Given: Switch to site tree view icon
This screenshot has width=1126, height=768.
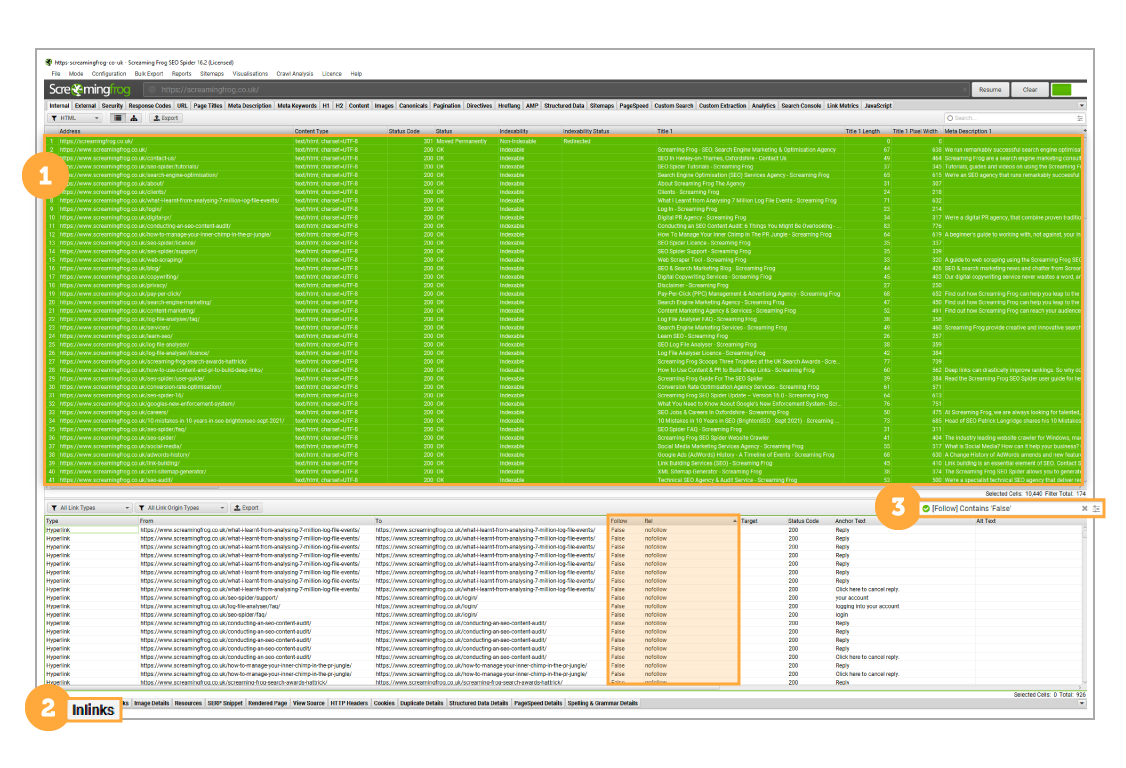Looking at the screenshot, I should click(134, 118).
